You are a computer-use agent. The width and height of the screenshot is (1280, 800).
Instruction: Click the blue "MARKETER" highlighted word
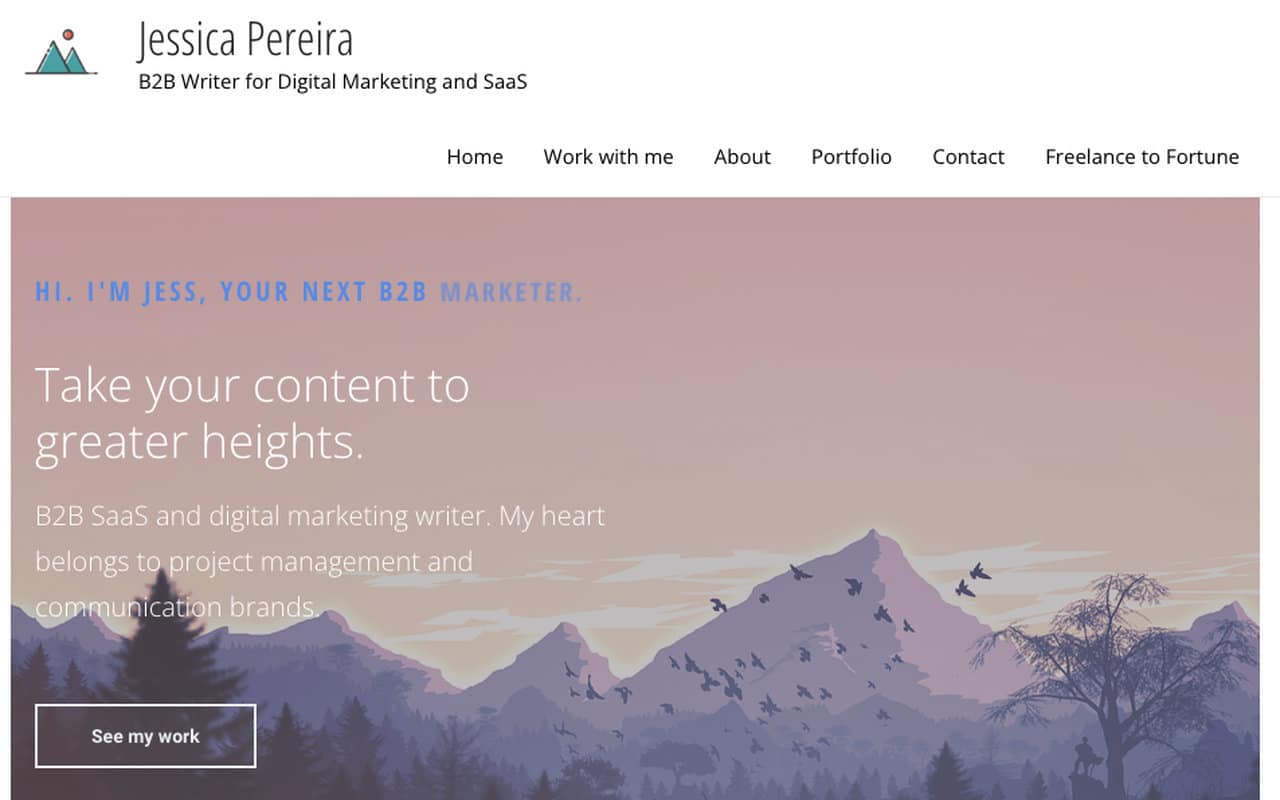coord(511,292)
